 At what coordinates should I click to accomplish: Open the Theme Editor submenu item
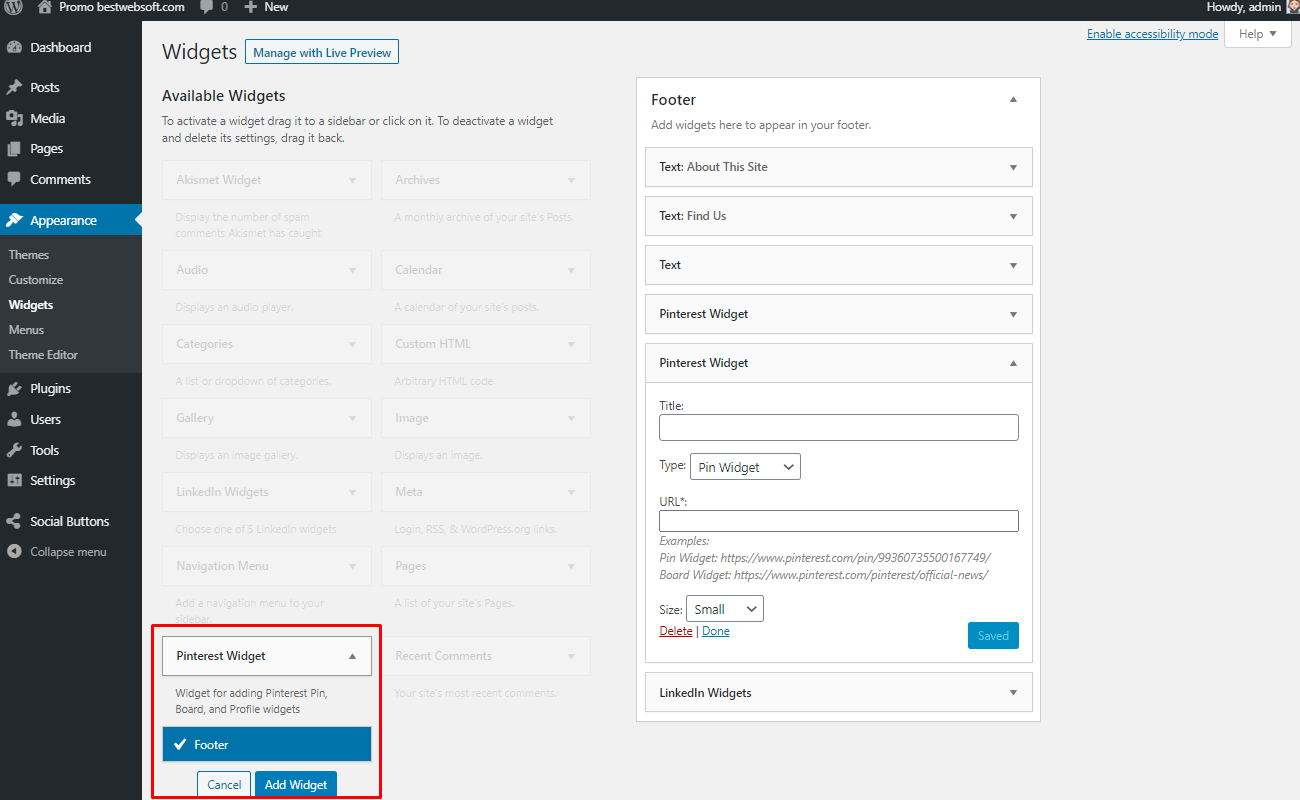43,355
